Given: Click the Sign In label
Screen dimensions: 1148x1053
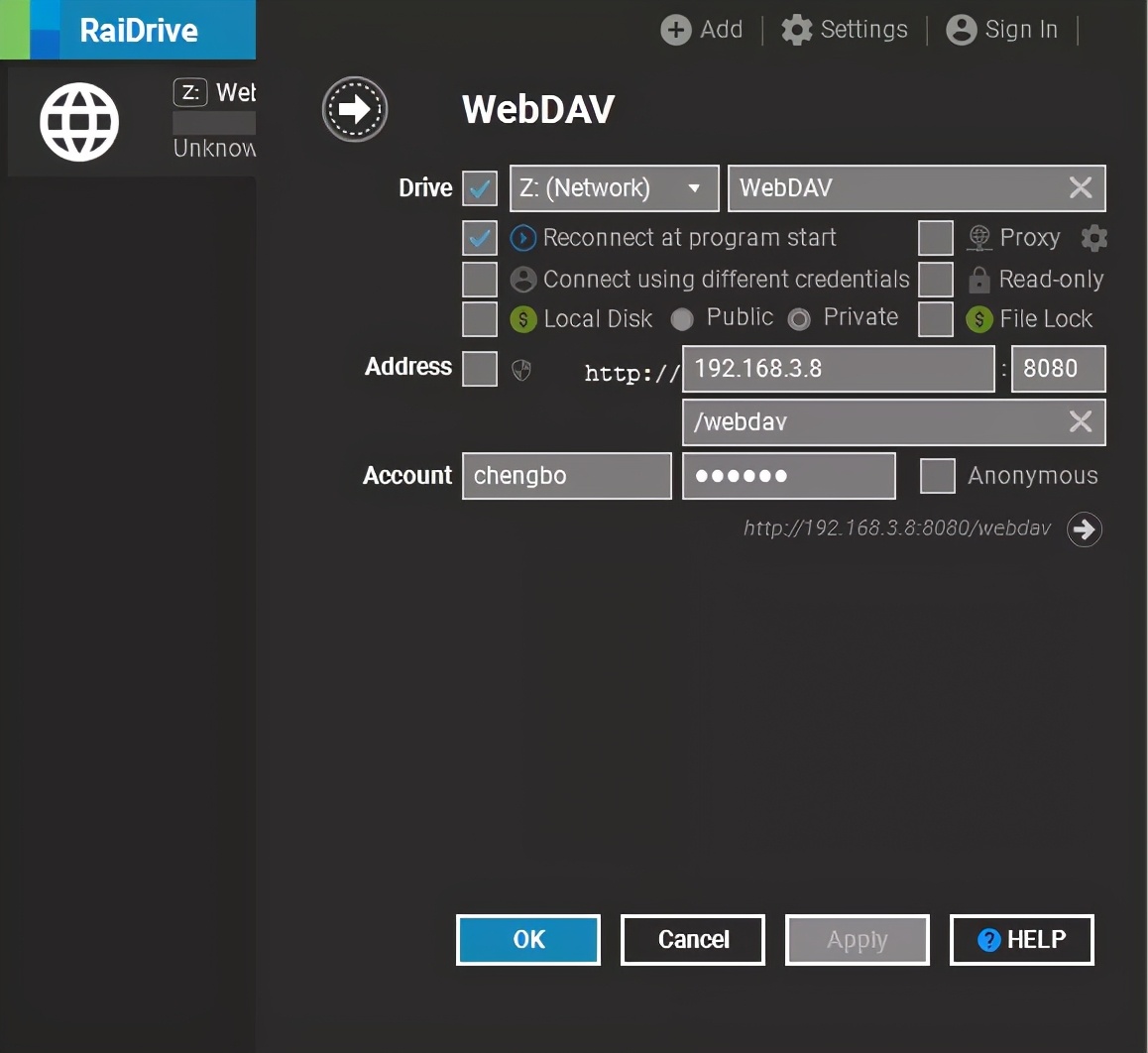Looking at the screenshot, I should click(x=1021, y=30).
